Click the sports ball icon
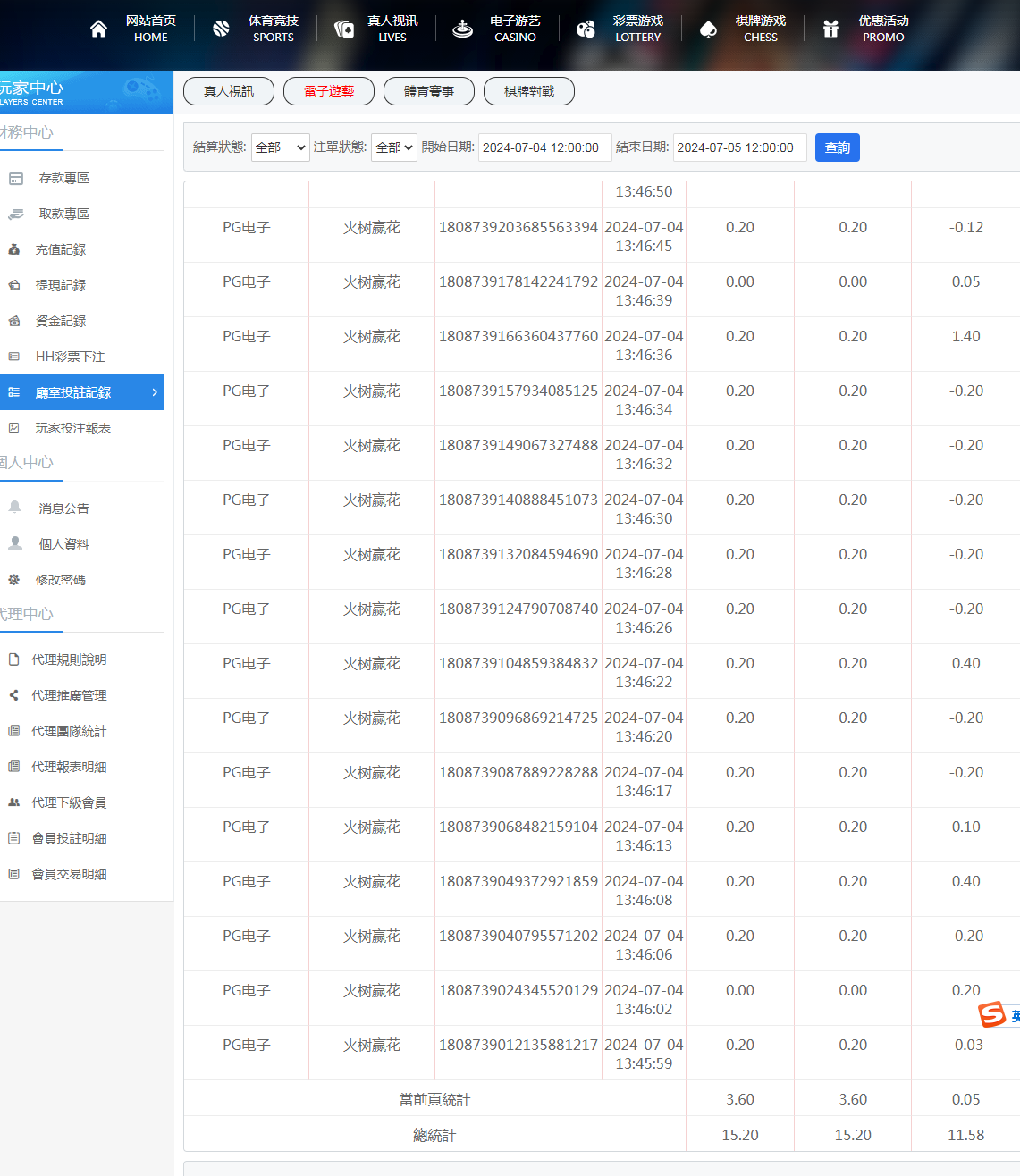Viewport: 1020px width, 1176px height. 221,29
